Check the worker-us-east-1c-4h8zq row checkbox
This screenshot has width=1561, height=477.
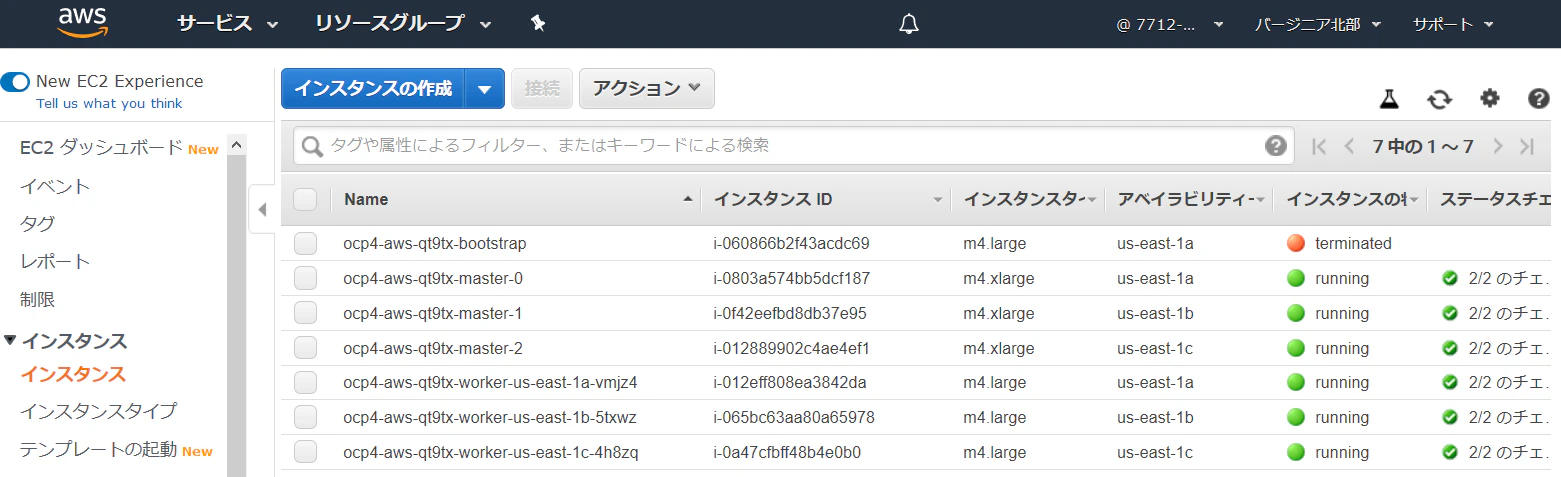(x=305, y=452)
